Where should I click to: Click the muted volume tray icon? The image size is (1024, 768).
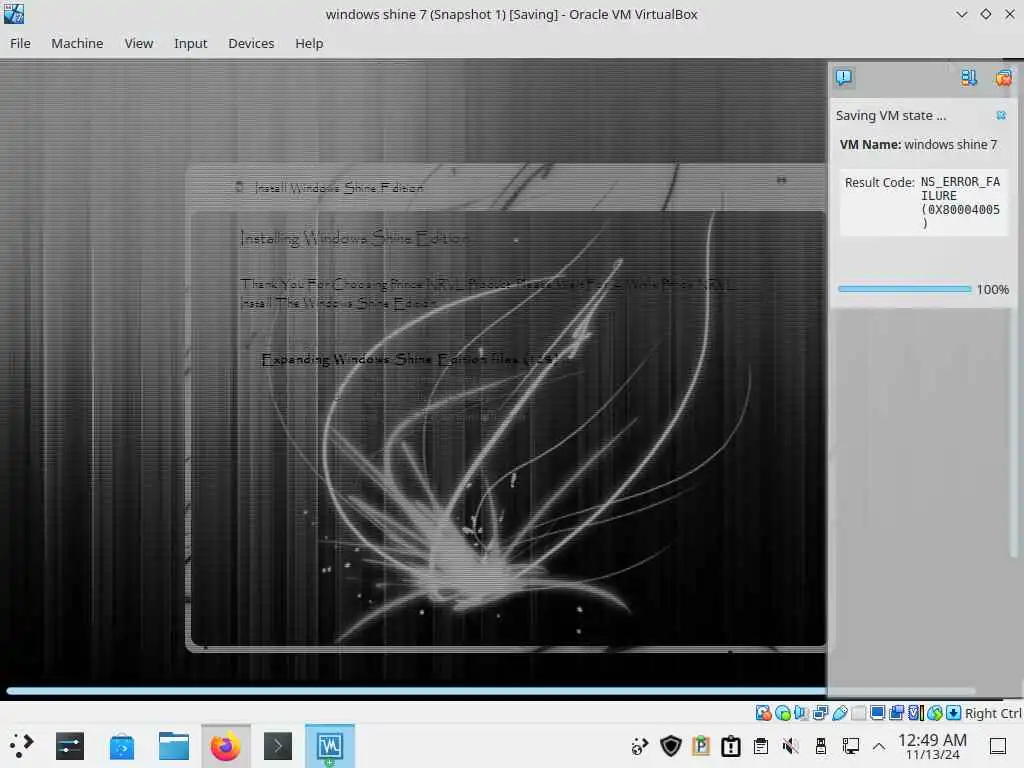point(791,745)
